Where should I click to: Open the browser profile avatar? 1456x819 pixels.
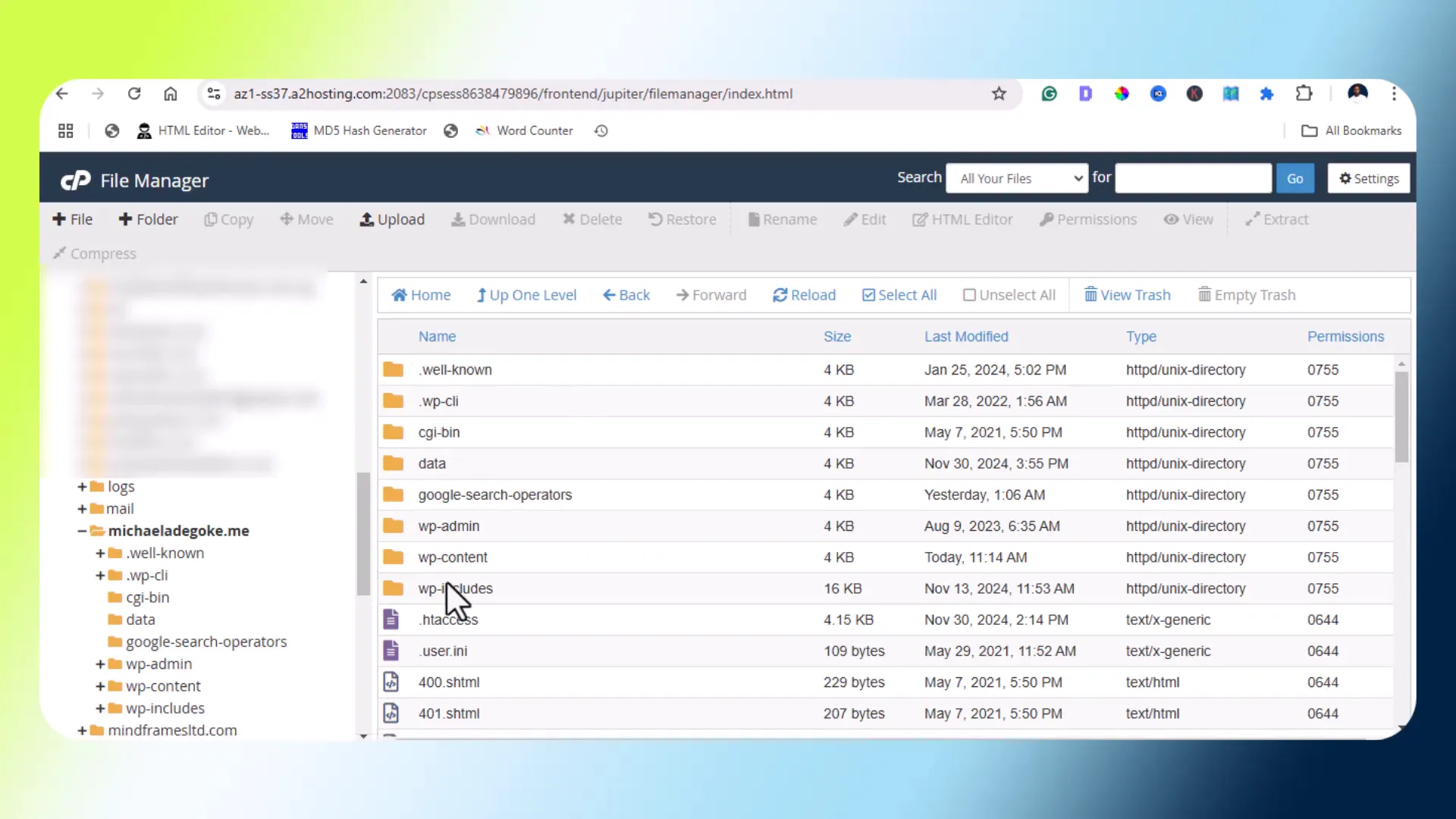pos(1357,93)
